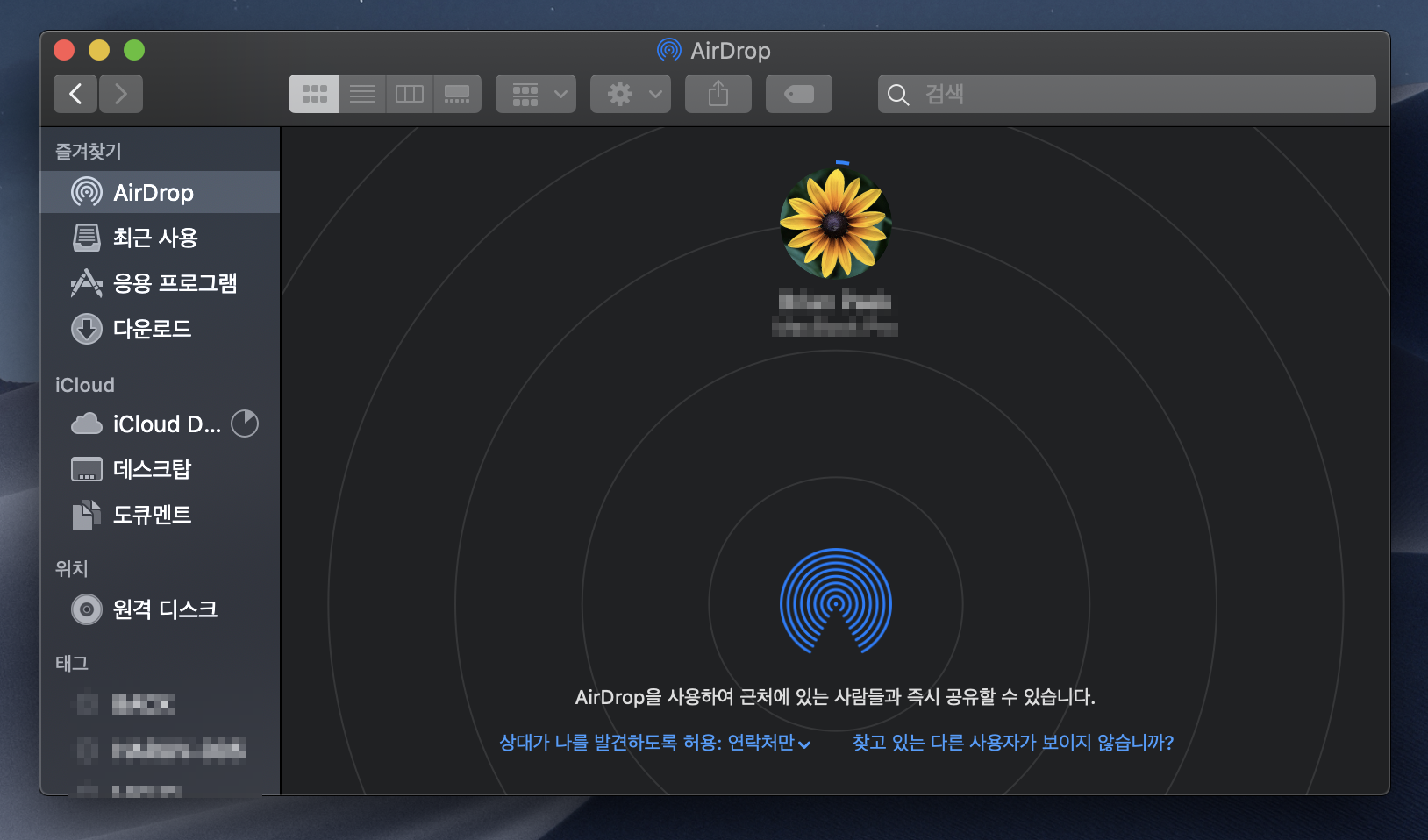Click the 찾고 있는 다른 사용자가 보이지 않습니까? link

(1013, 743)
